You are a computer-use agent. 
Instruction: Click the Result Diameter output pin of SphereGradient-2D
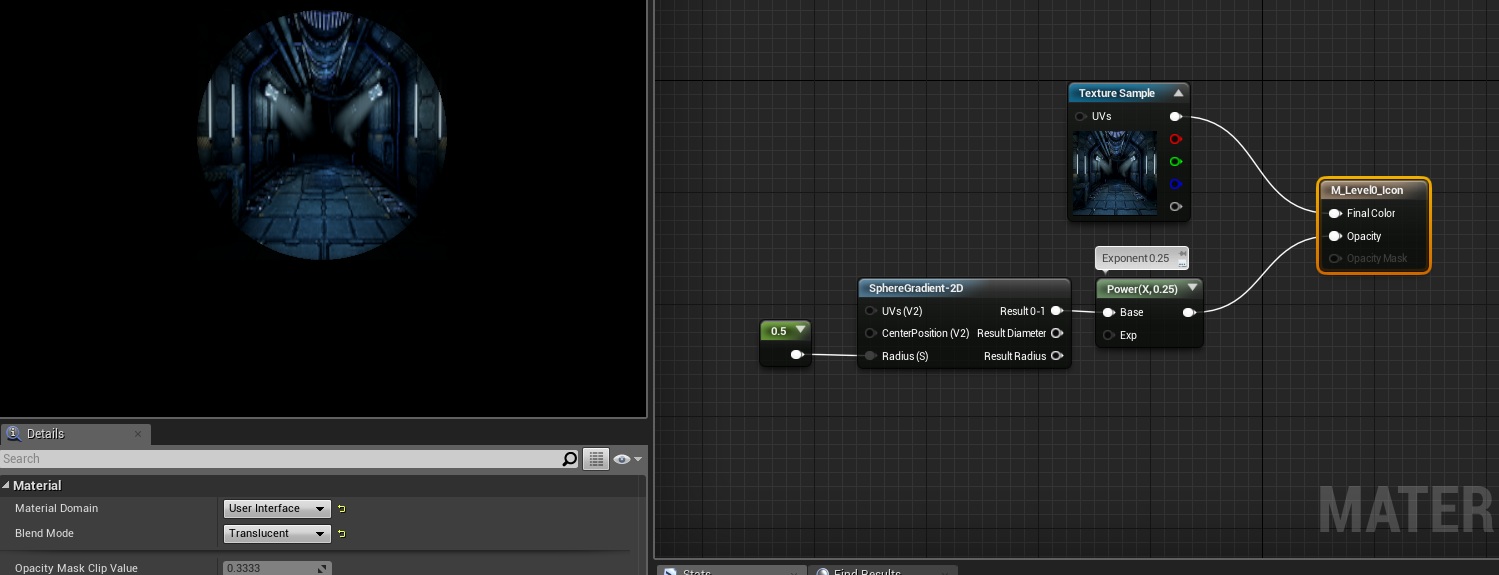tap(1057, 333)
